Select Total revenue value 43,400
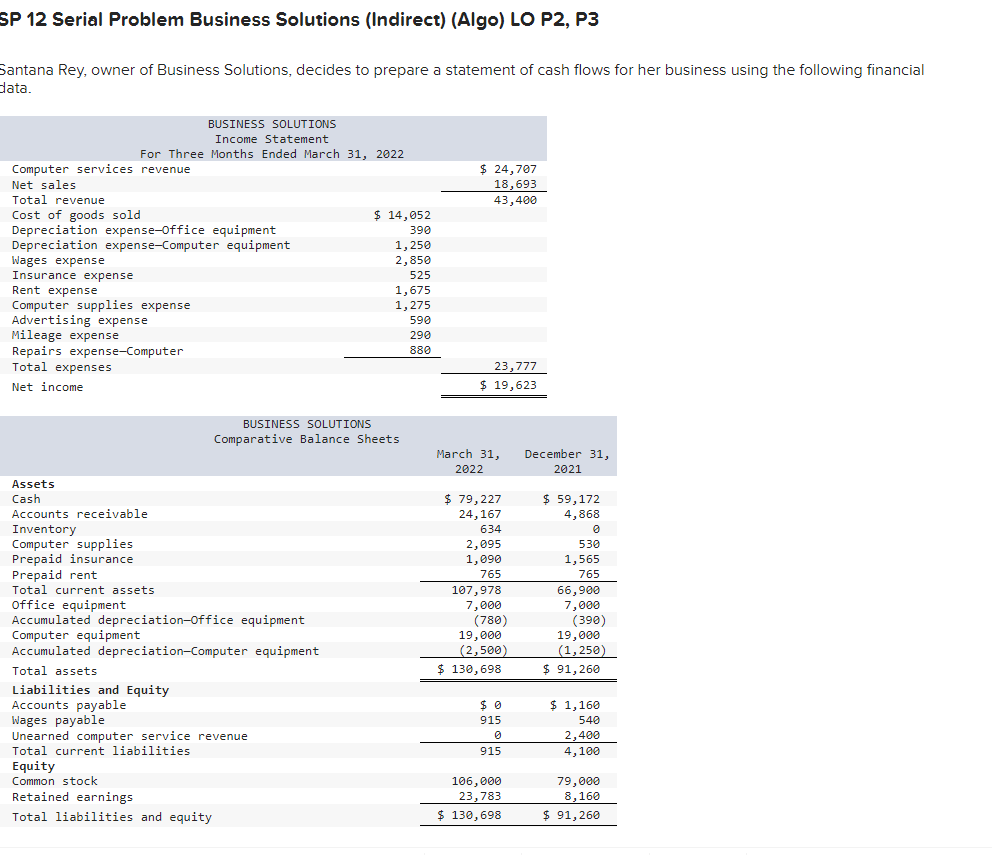 point(515,200)
